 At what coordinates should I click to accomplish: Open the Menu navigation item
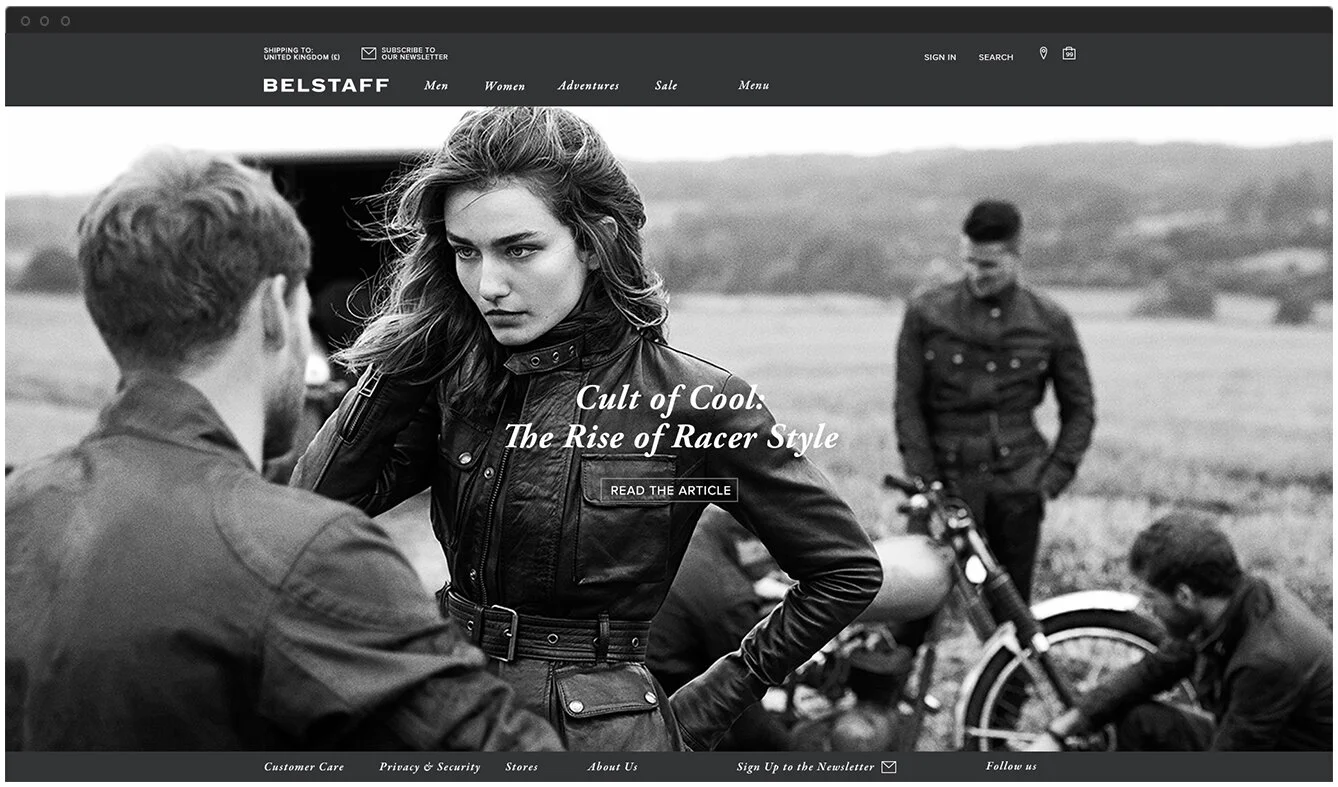pyautogui.click(x=753, y=86)
